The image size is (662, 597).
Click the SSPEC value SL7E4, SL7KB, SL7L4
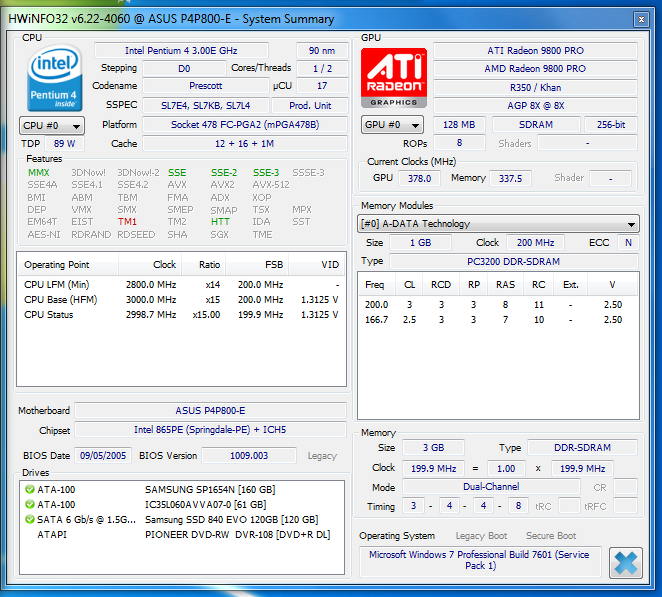pos(206,106)
